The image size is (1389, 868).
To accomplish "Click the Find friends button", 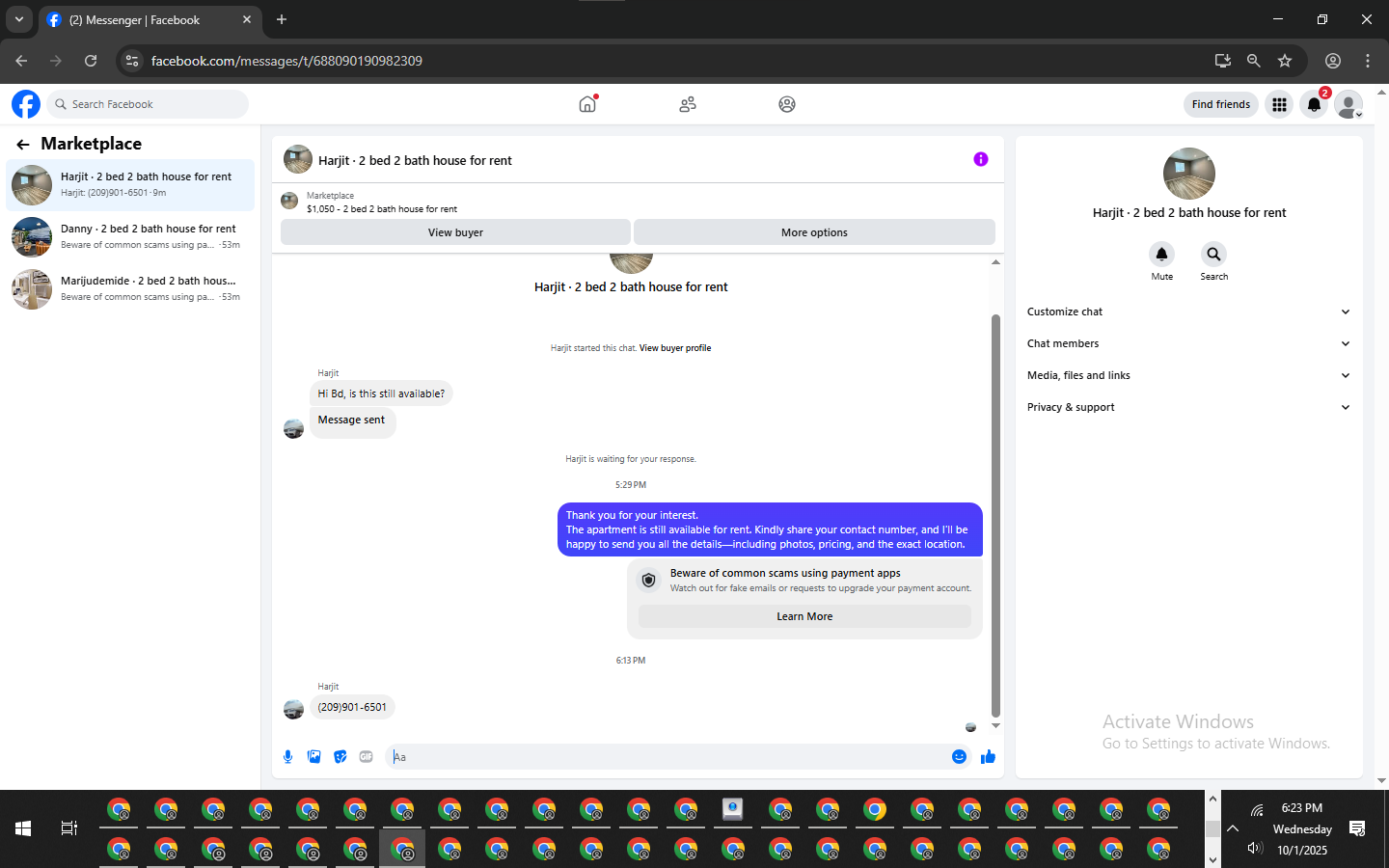I will (x=1221, y=104).
